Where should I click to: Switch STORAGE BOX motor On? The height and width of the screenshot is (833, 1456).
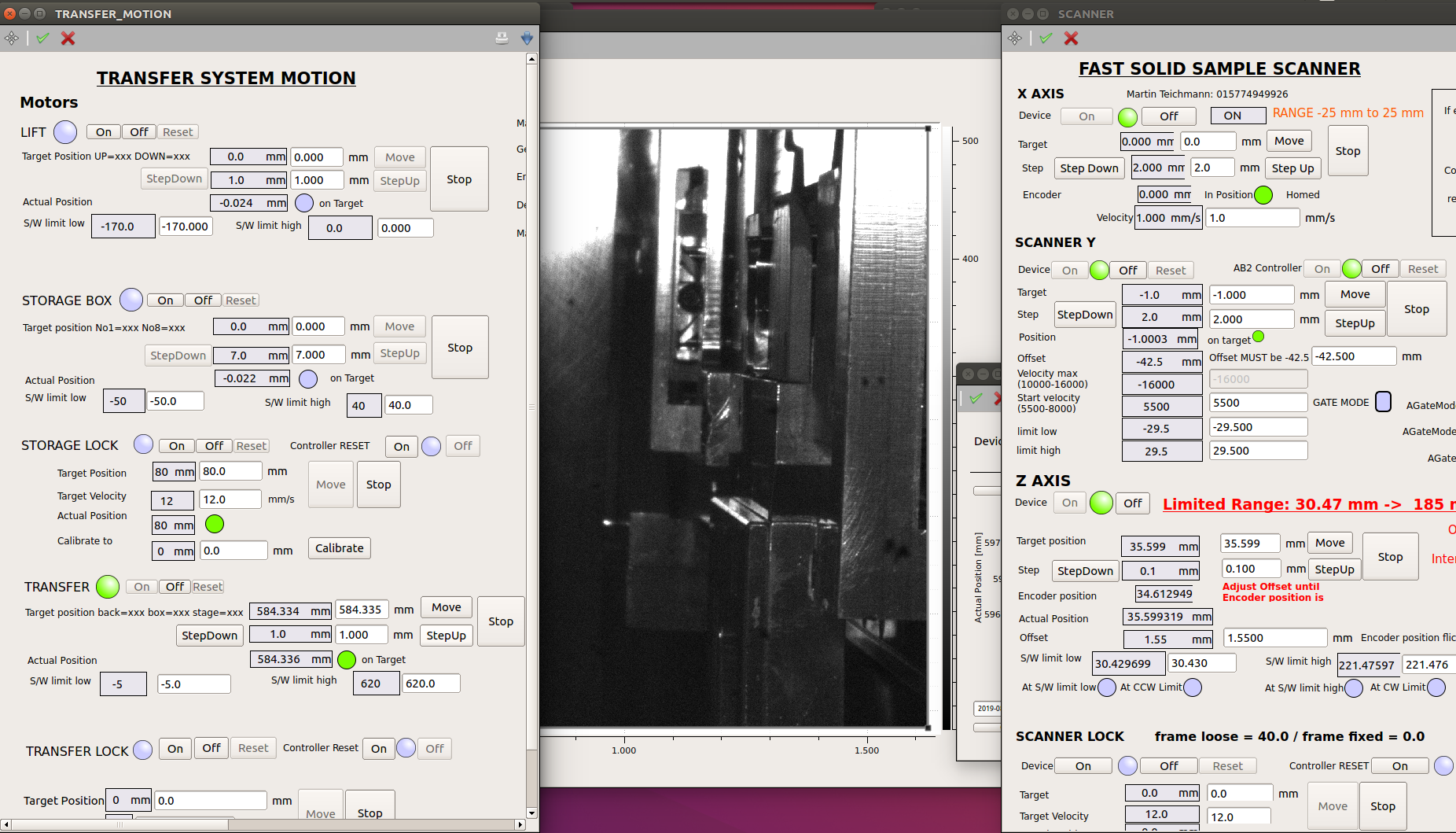tap(165, 300)
